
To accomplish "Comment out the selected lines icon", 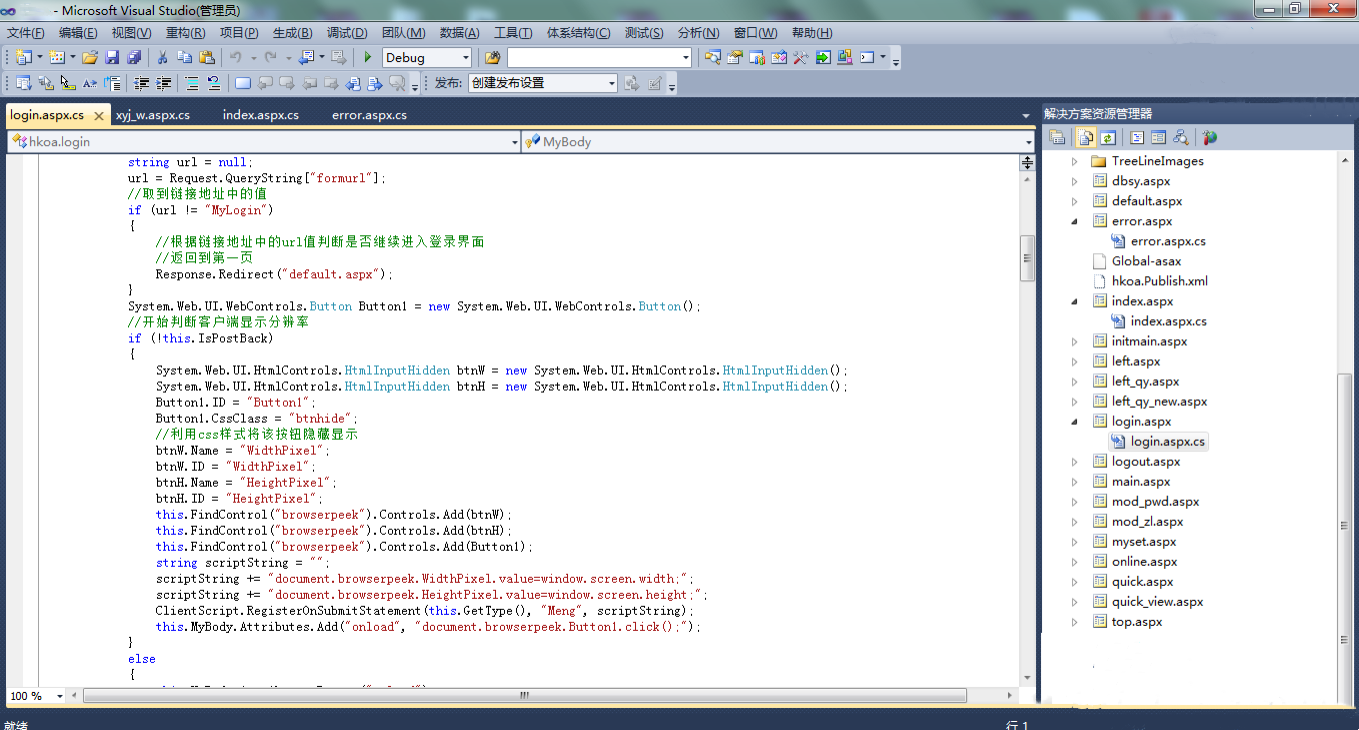I will [x=191, y=83].
